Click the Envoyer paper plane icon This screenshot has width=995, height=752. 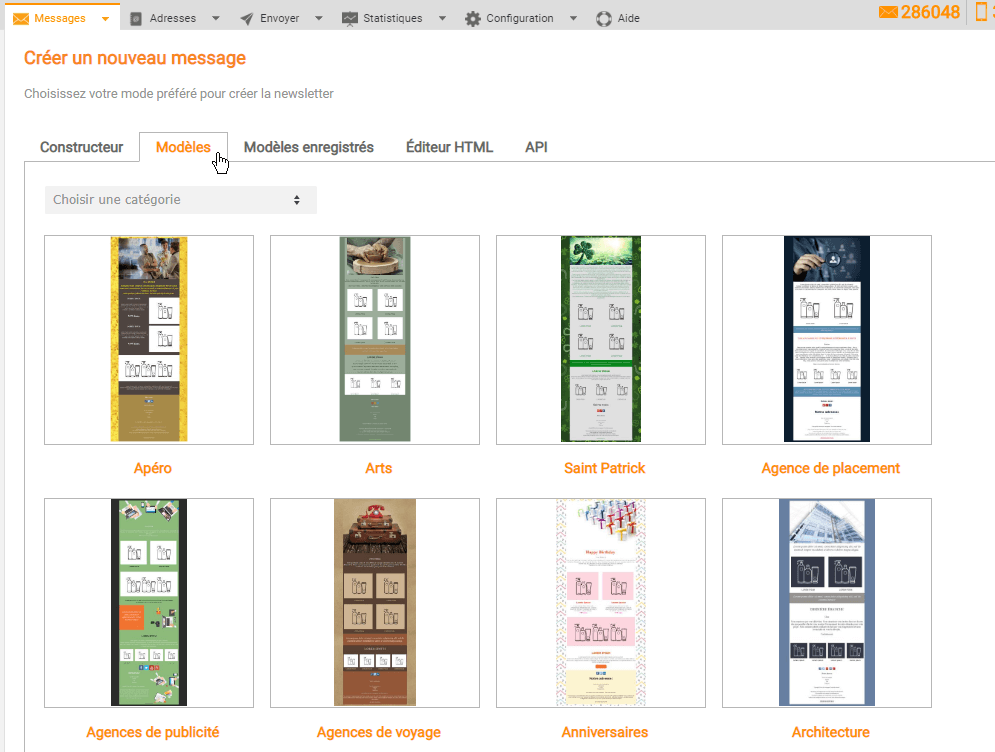[247, 18]
